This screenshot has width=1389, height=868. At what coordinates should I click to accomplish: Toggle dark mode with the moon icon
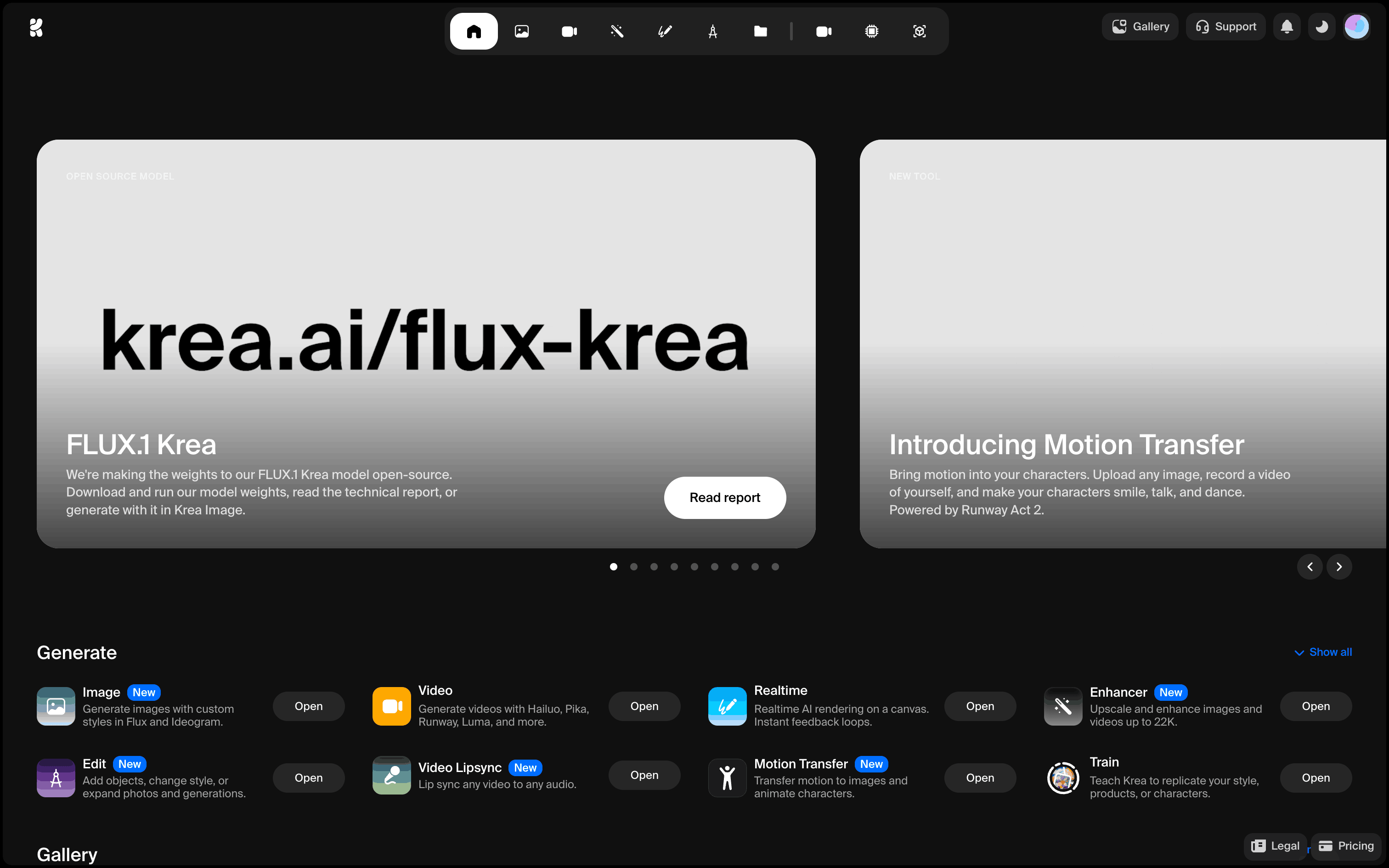click(1321, 27)
